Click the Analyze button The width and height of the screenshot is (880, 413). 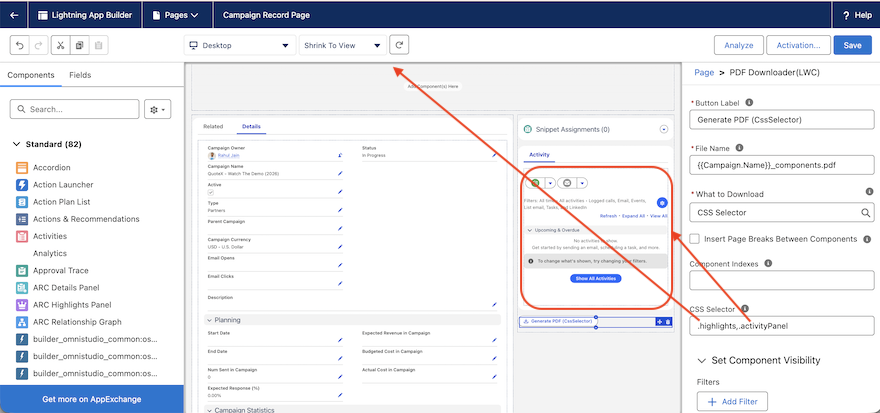click(739, 45)
